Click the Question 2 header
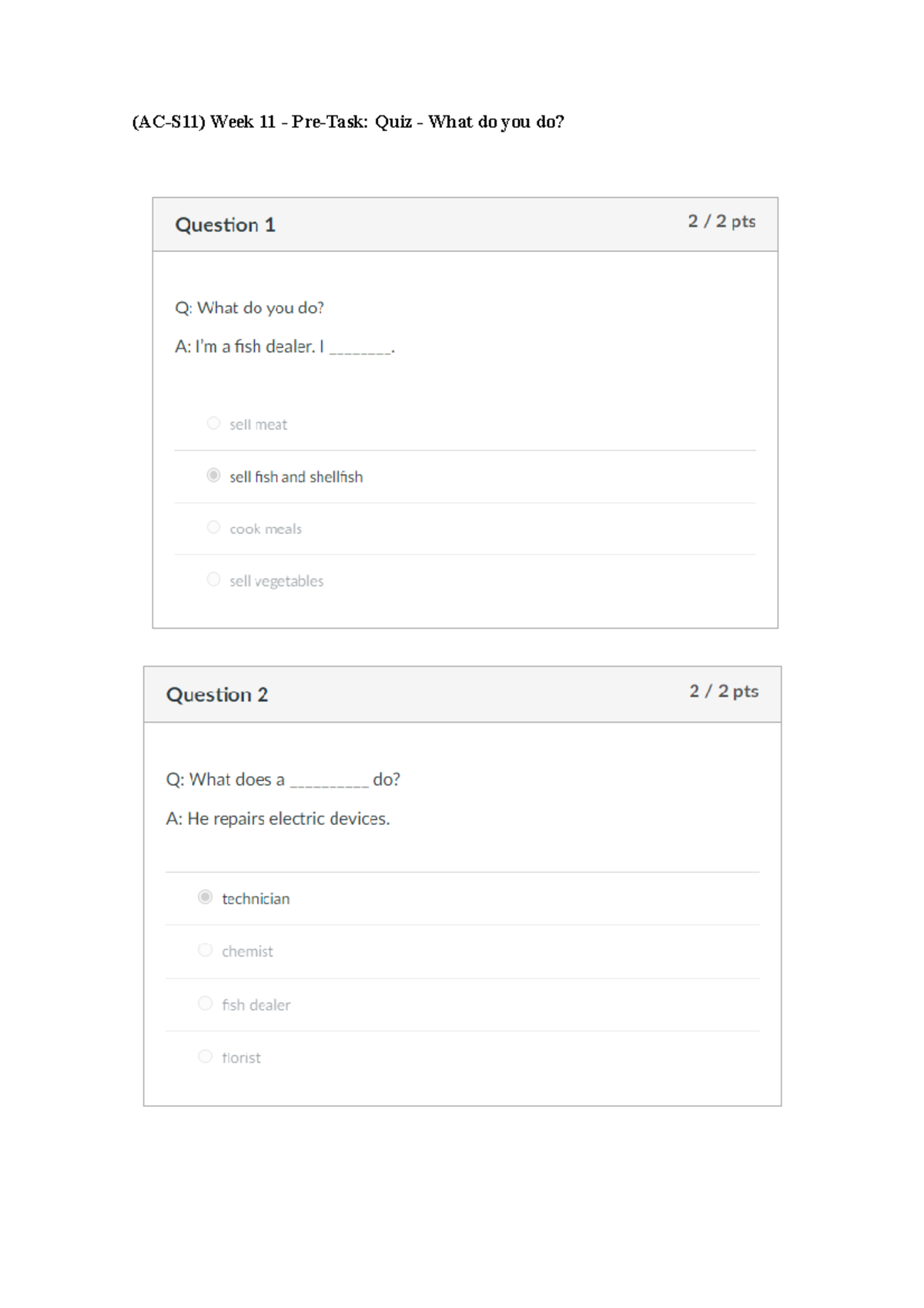 tap(216, 695)
